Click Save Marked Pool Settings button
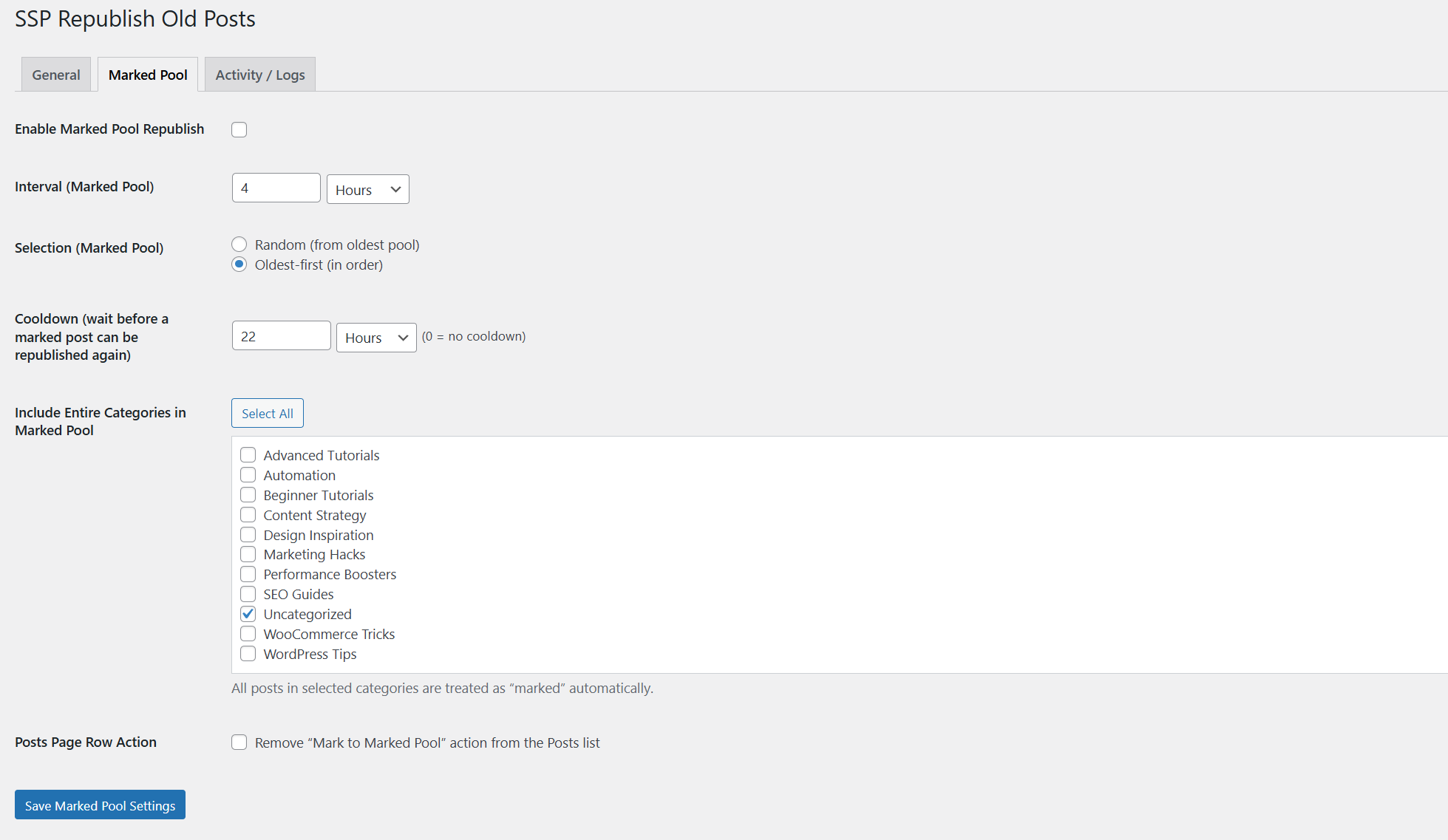Image resolution: width=1448 pixels, height=840 pixels. [100, 805]
